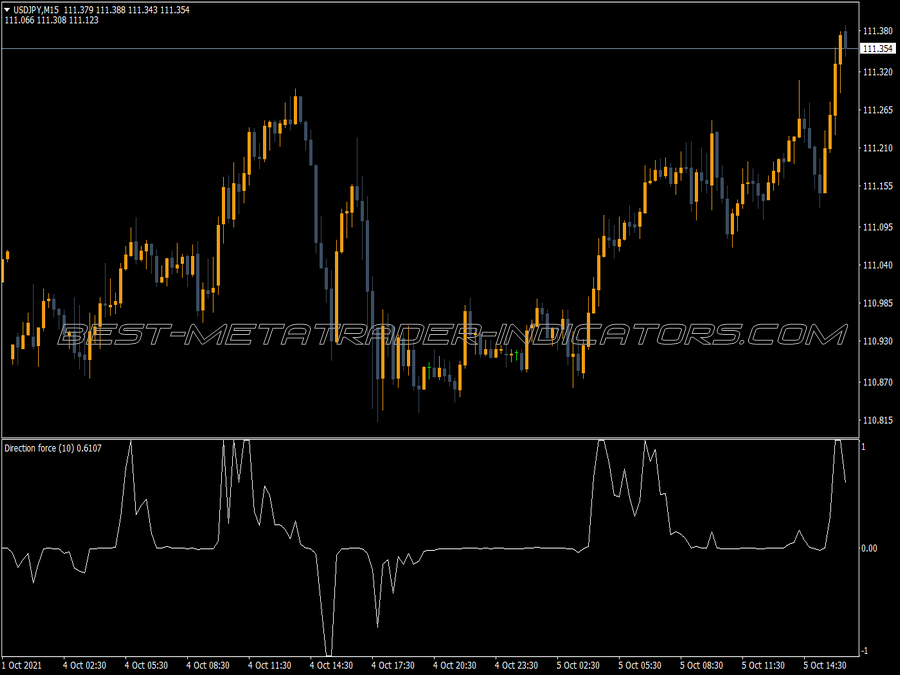Click the 5 Oct 02:30 time label
Image resolution: width=900 pixels, height=675 pixels.
578,666
